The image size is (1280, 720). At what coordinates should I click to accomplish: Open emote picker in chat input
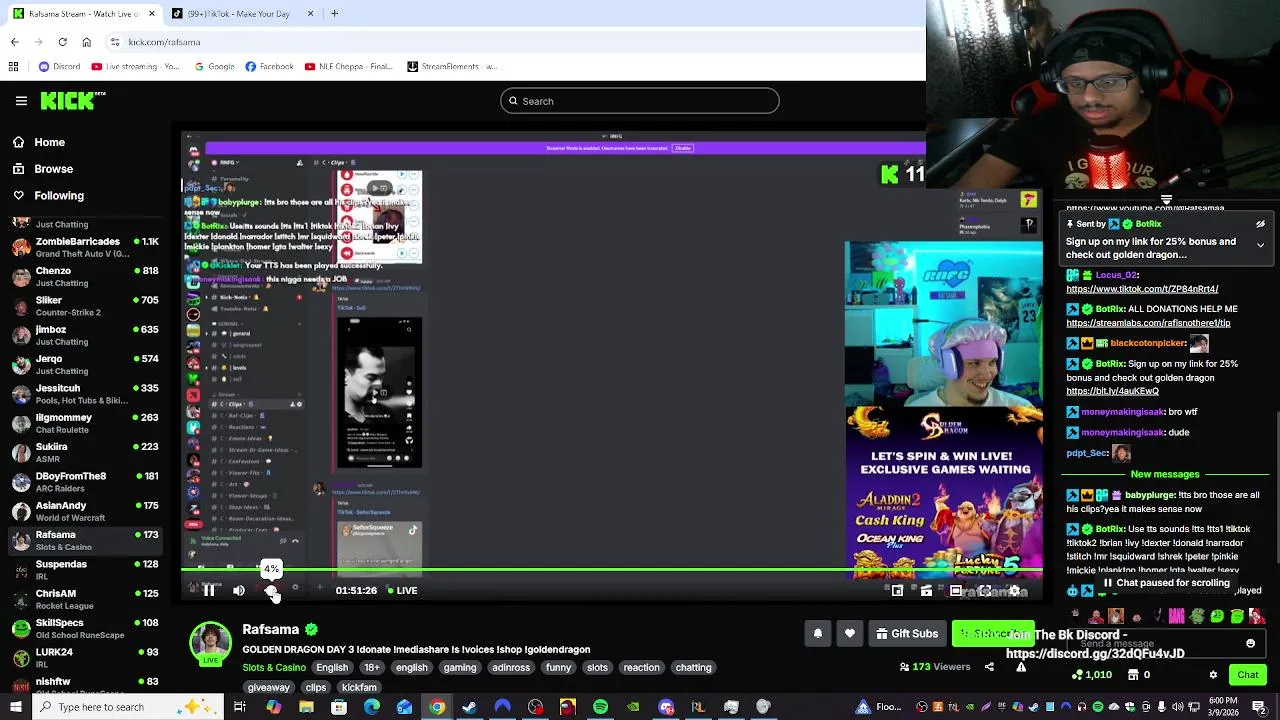click(x=1250, y=644)
